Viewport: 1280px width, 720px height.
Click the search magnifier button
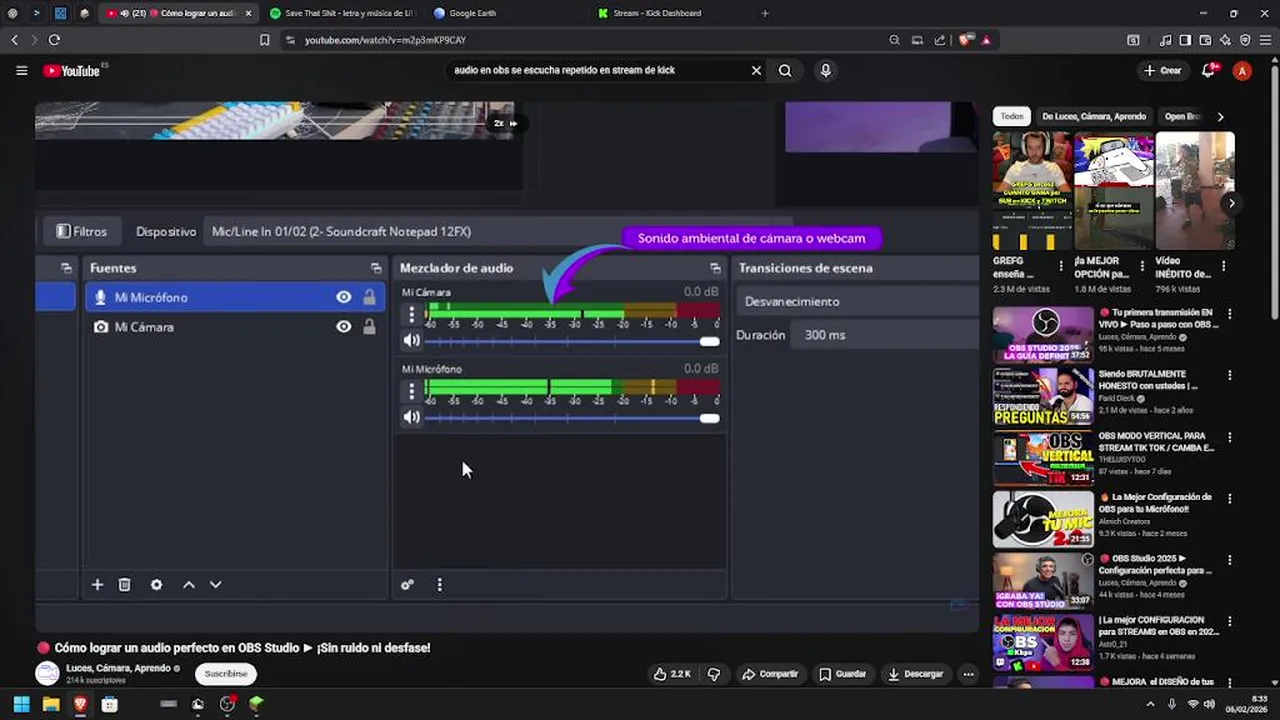point(785,71)
